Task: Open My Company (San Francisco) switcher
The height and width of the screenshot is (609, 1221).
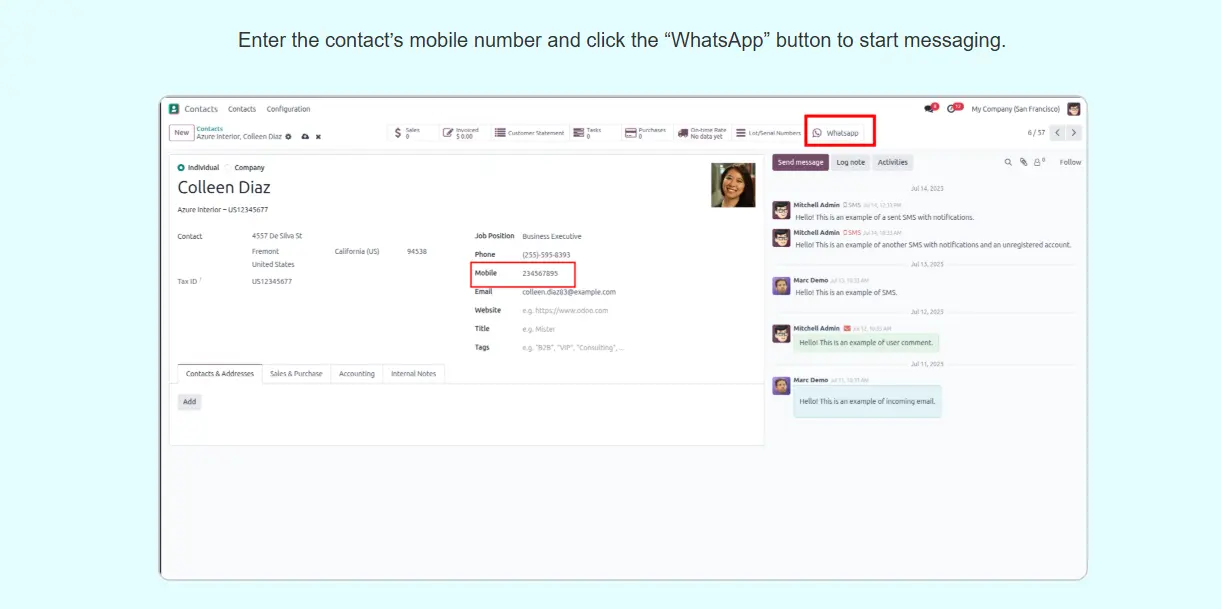Action: (1015, 109)
